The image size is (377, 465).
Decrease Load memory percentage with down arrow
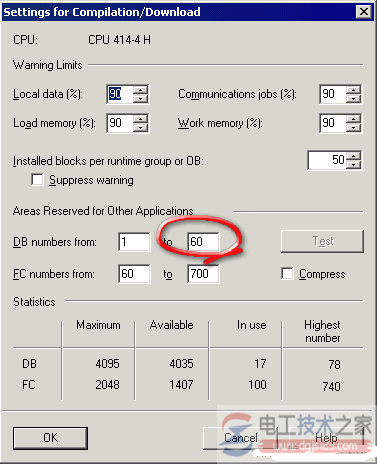click(141, 127)
